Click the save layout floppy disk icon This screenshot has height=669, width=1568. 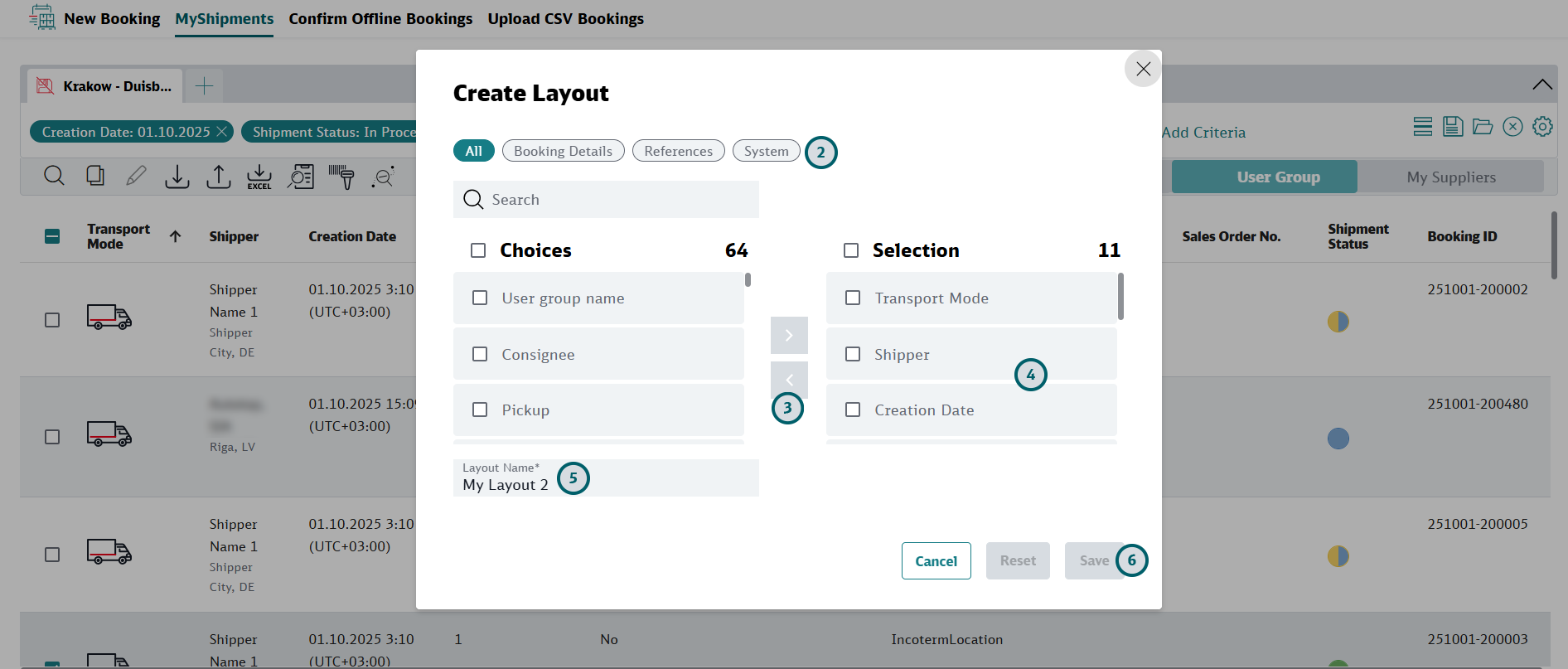1452,127
